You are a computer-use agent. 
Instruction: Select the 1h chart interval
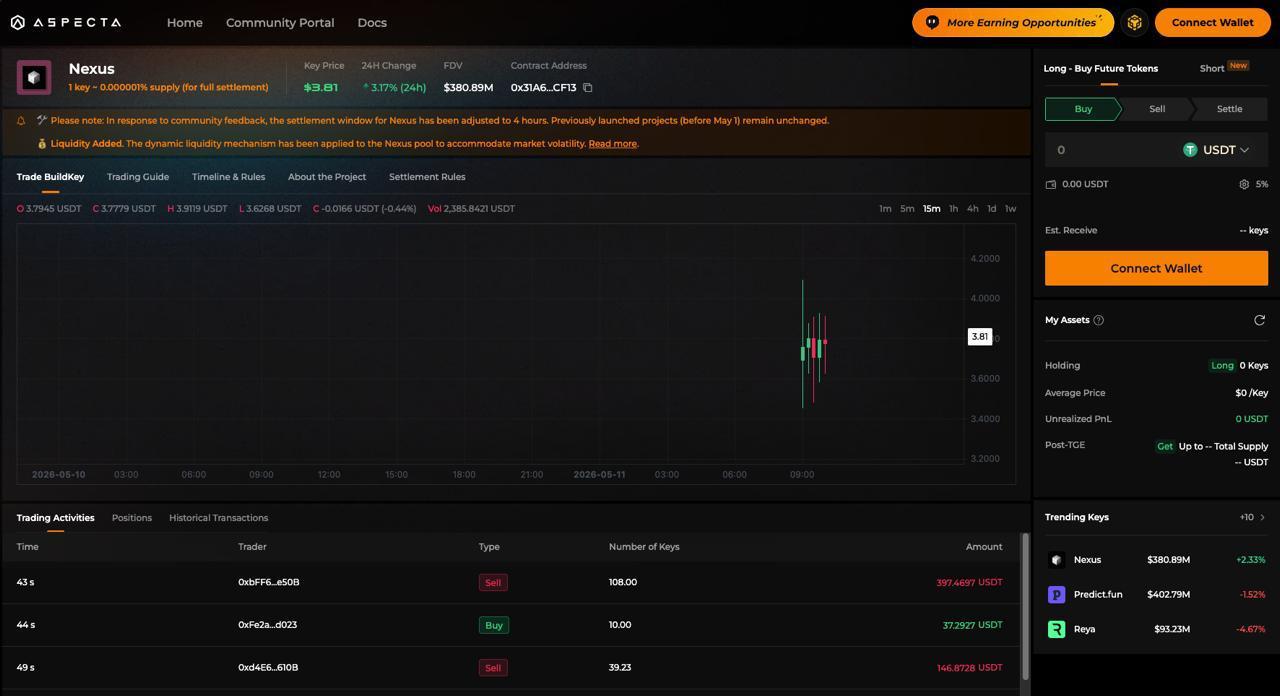(953, 209)
